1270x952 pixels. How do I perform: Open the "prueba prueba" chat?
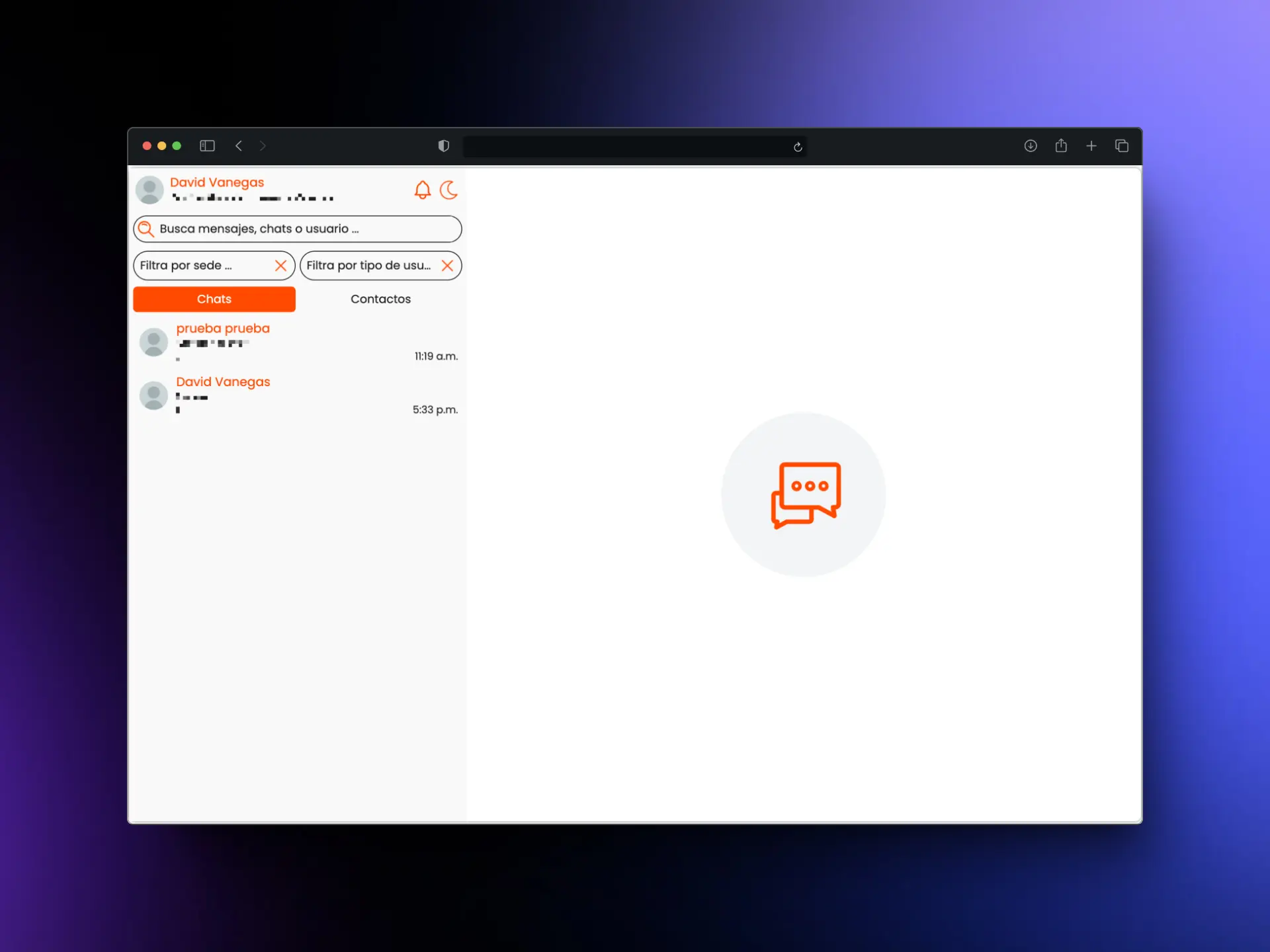coord(298,342)
